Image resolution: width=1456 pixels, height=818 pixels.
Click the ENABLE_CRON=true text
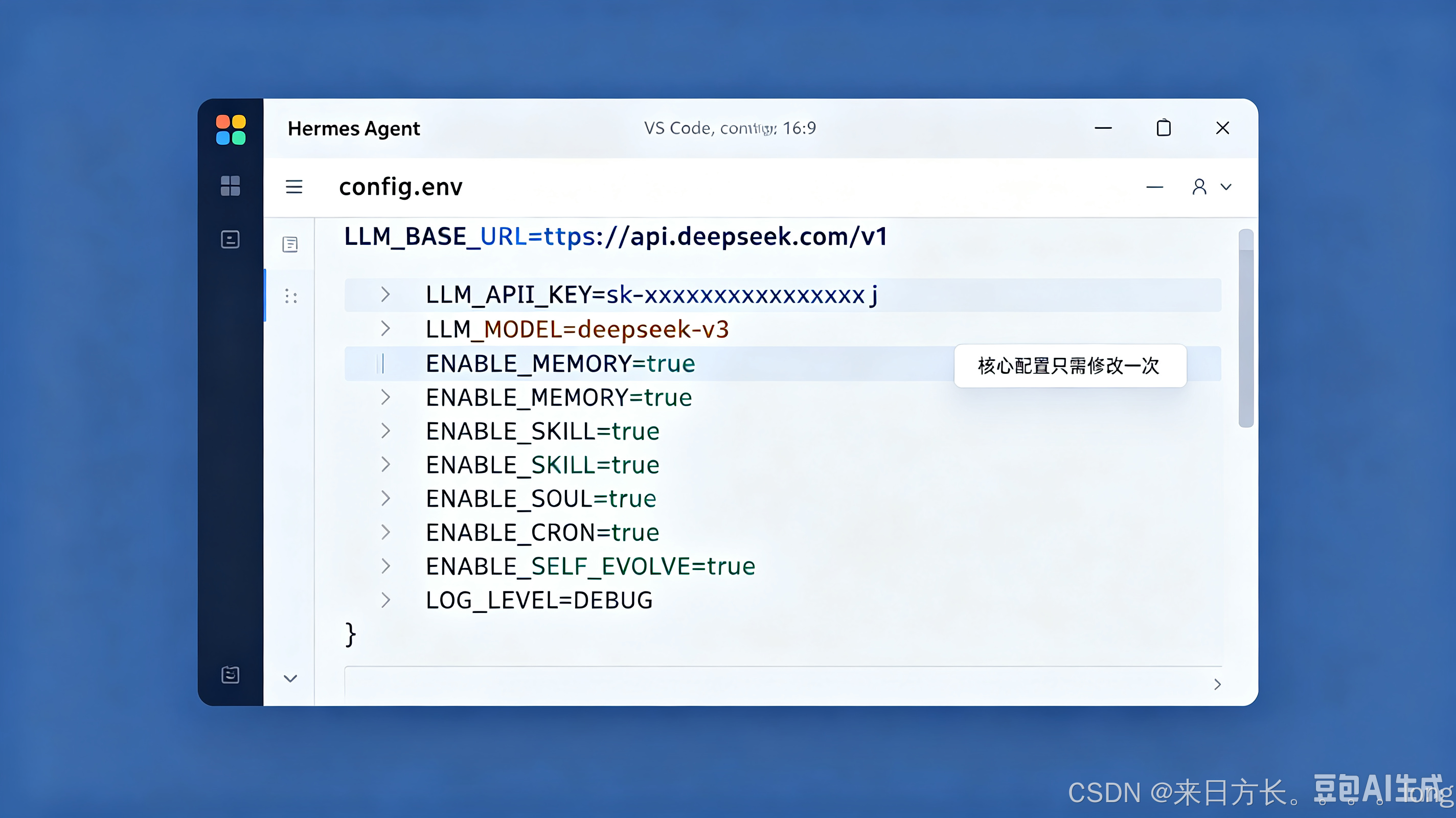point(542,533)
